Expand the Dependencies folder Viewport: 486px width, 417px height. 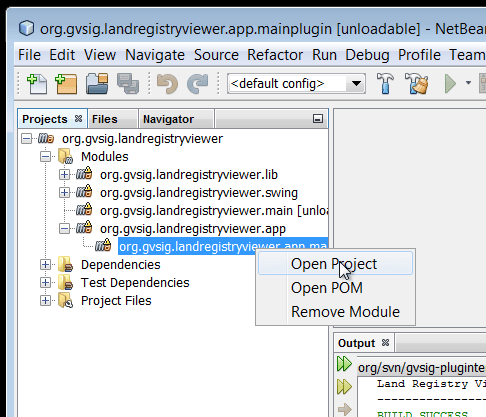(x=45, y=264)
